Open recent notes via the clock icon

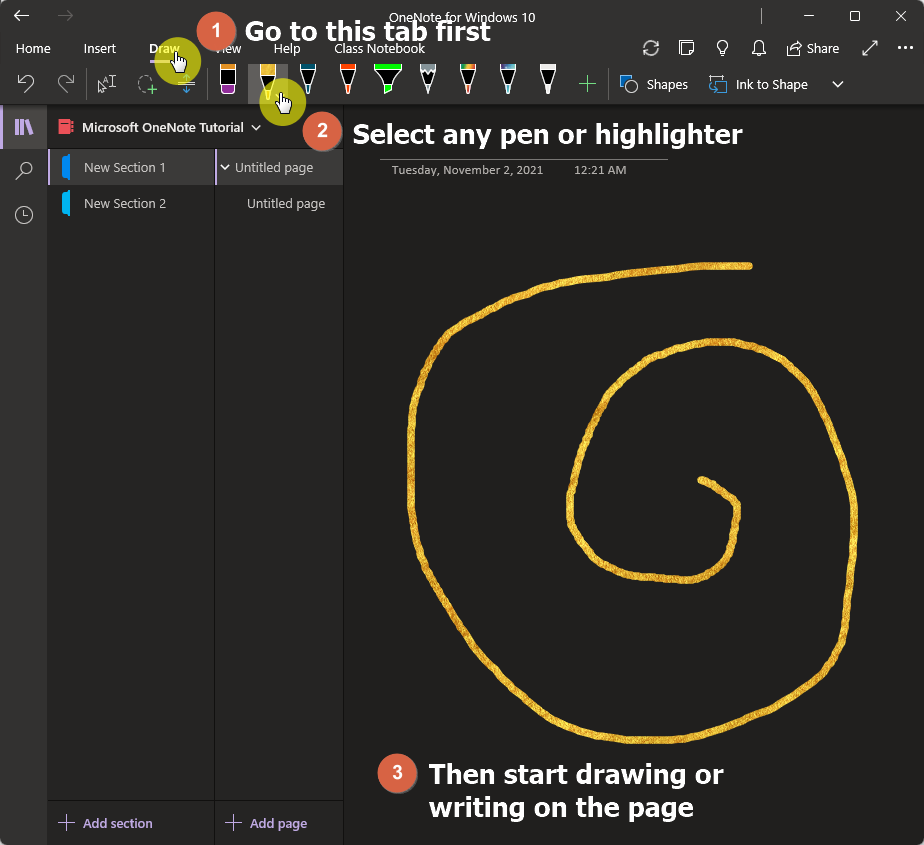pyautogui.click(x=24, y=215)
